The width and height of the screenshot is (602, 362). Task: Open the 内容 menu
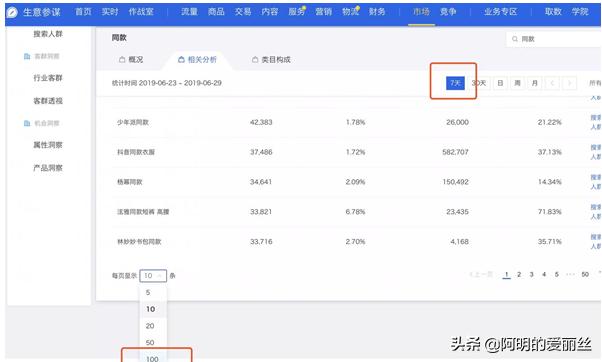(x=270, y=12)
